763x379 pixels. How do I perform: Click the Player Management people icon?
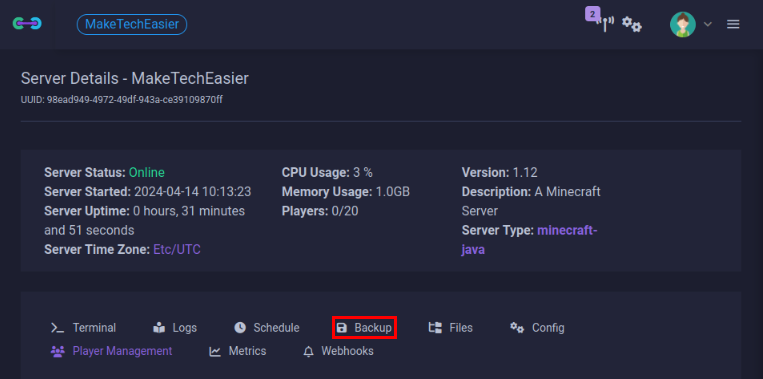point(57,351)
